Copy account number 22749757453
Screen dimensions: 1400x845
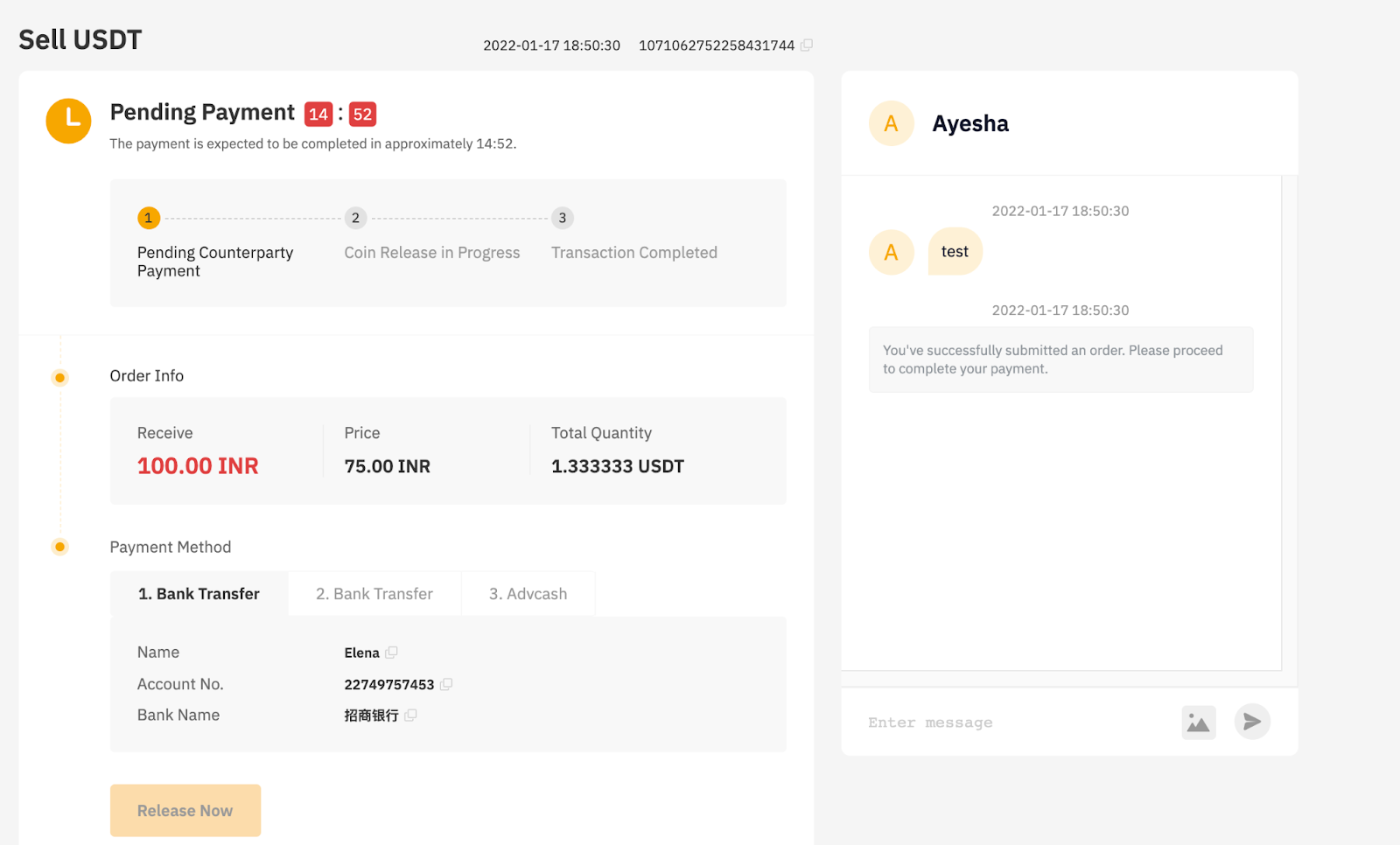tap(446, 684)
